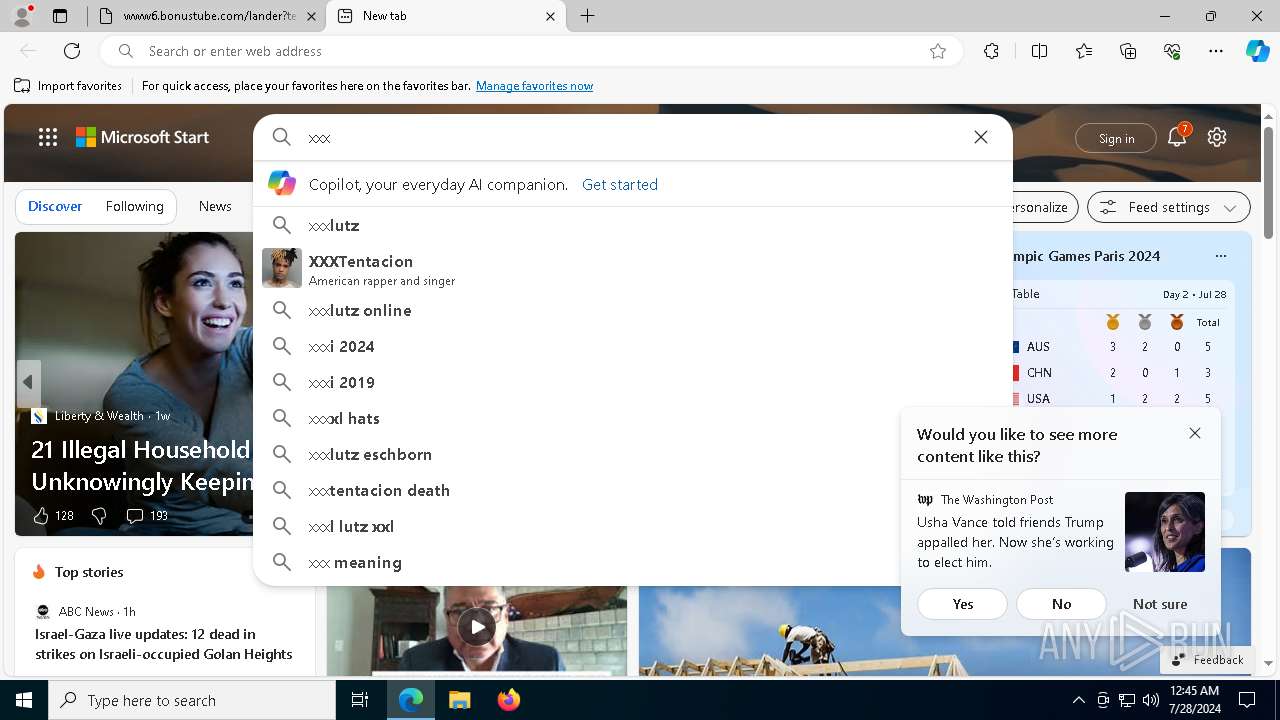Open Olympic Games card more options

tap(1220, 256)
